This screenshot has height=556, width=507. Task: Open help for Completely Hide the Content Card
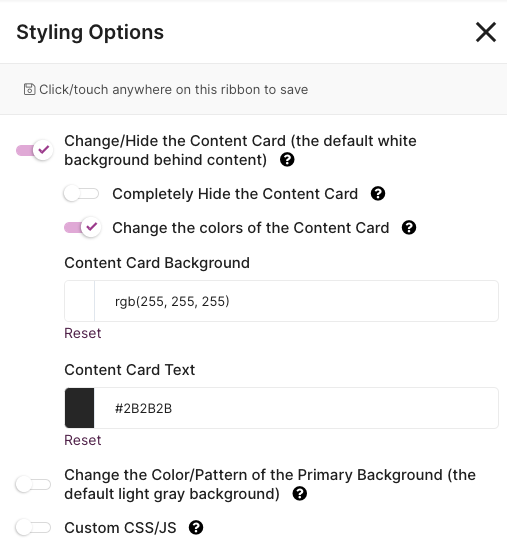(378, 194)
